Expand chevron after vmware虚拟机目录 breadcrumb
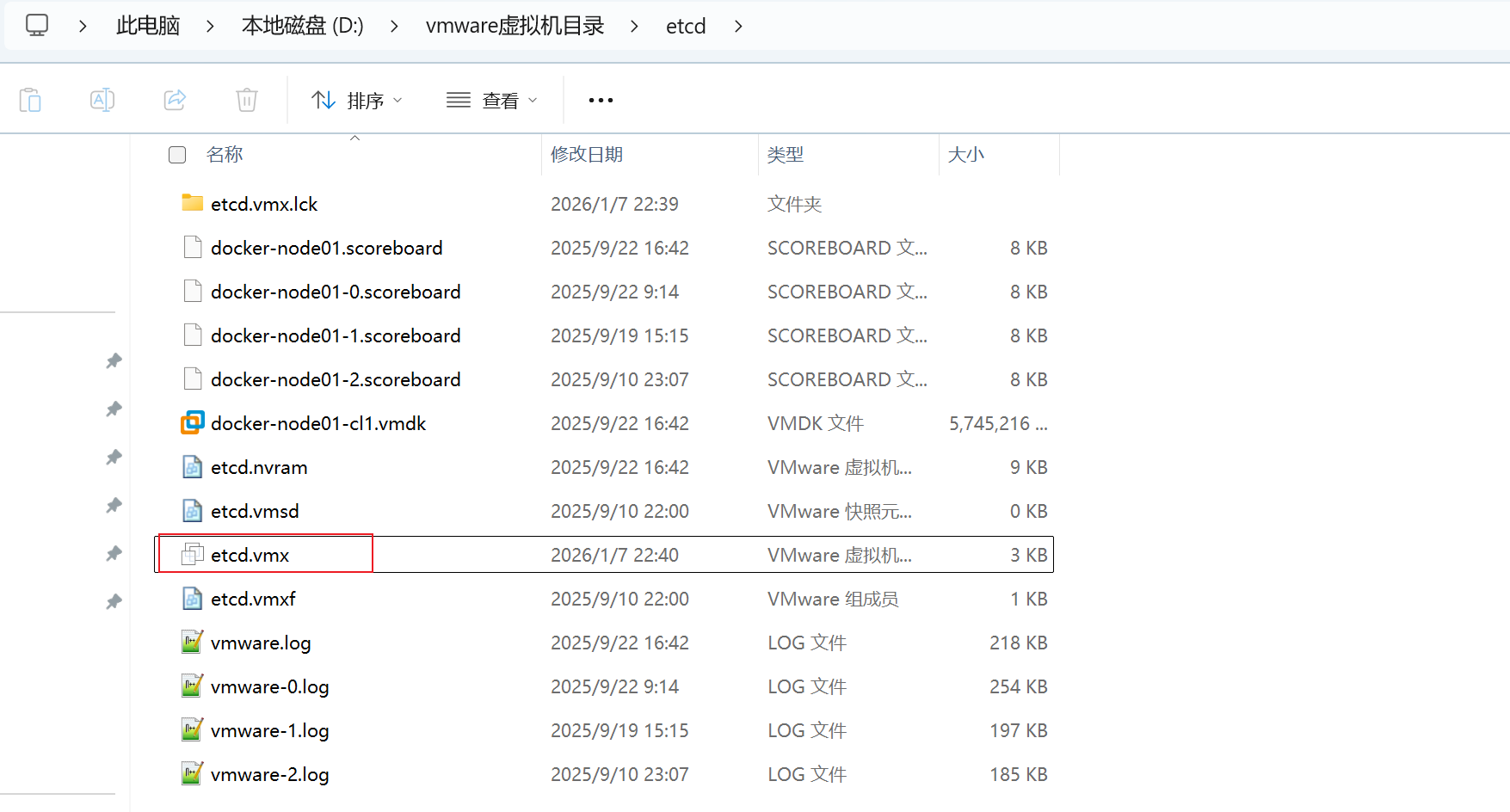Screen dimensions: 1510x812 pyautogui.click(x=634, y=27)
